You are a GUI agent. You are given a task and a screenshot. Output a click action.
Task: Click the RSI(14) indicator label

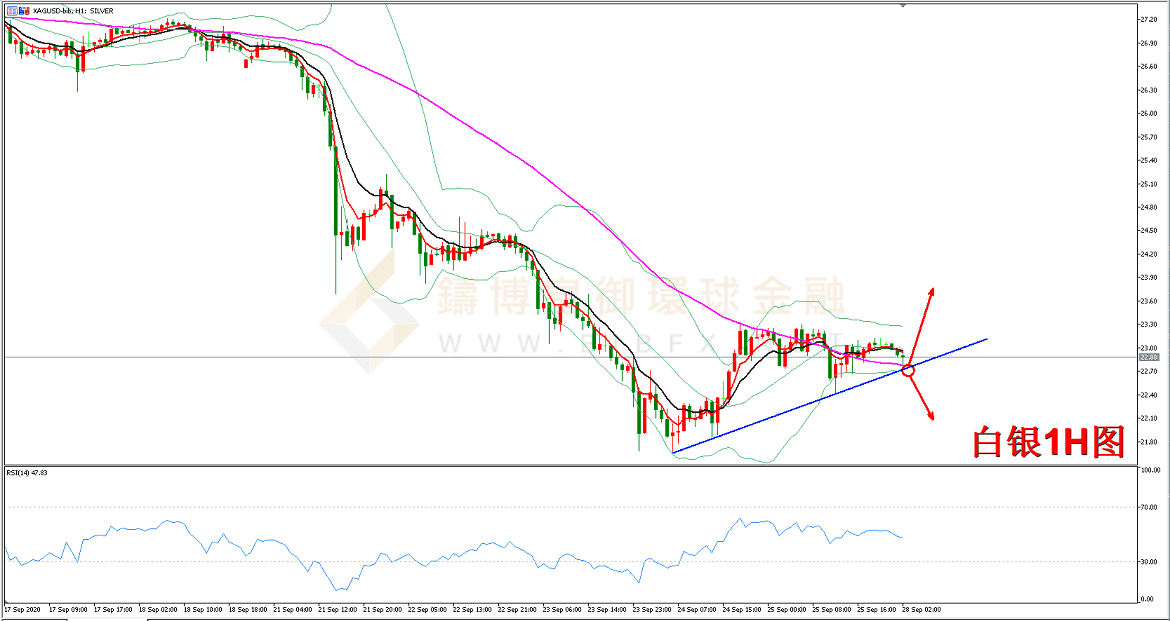tap(27, 472)
